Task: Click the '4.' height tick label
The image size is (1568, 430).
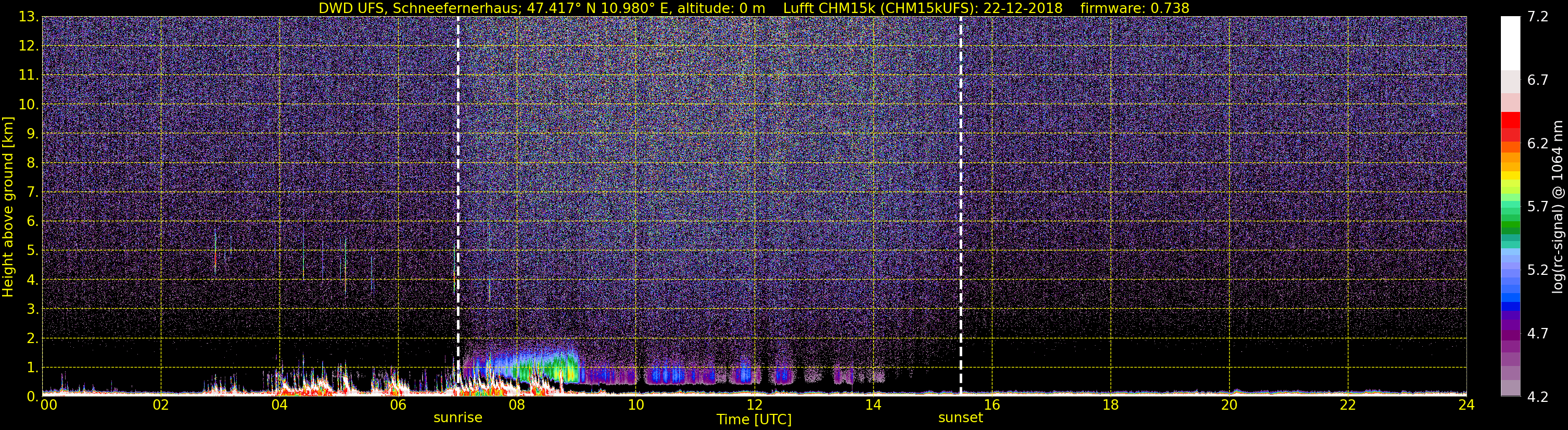Action: click(32, 280)
